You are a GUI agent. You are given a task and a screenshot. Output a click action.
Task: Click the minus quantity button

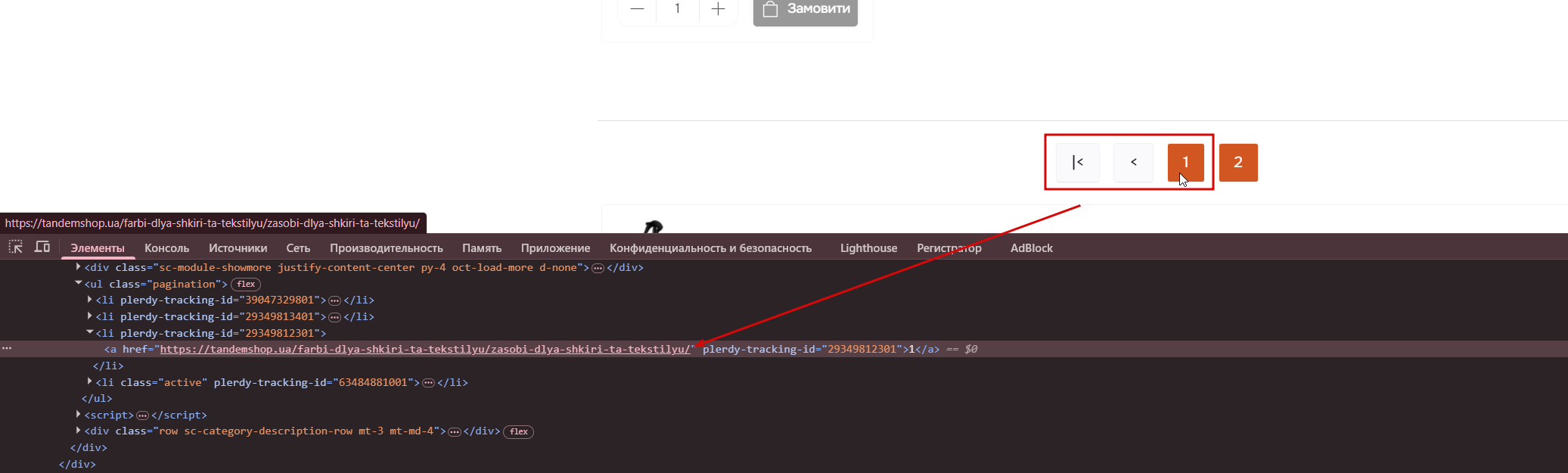(x=637, y=9)
